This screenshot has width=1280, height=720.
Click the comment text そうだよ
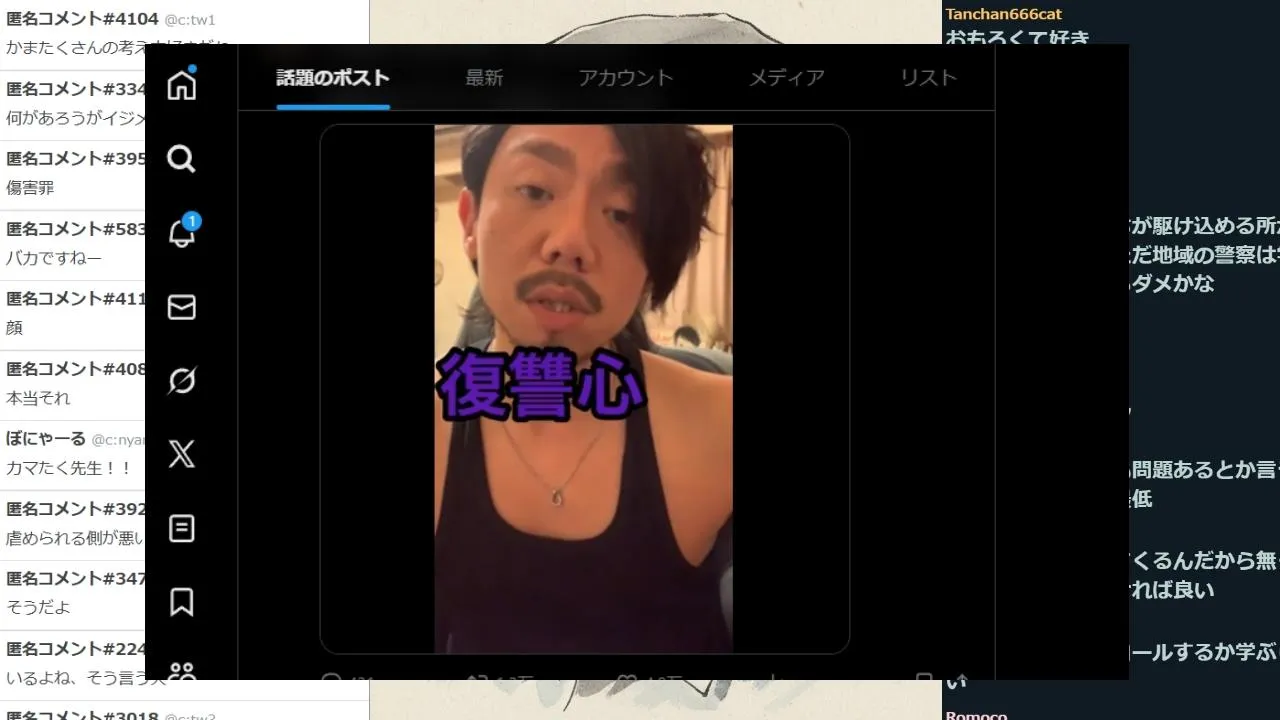tap(38, 607)
